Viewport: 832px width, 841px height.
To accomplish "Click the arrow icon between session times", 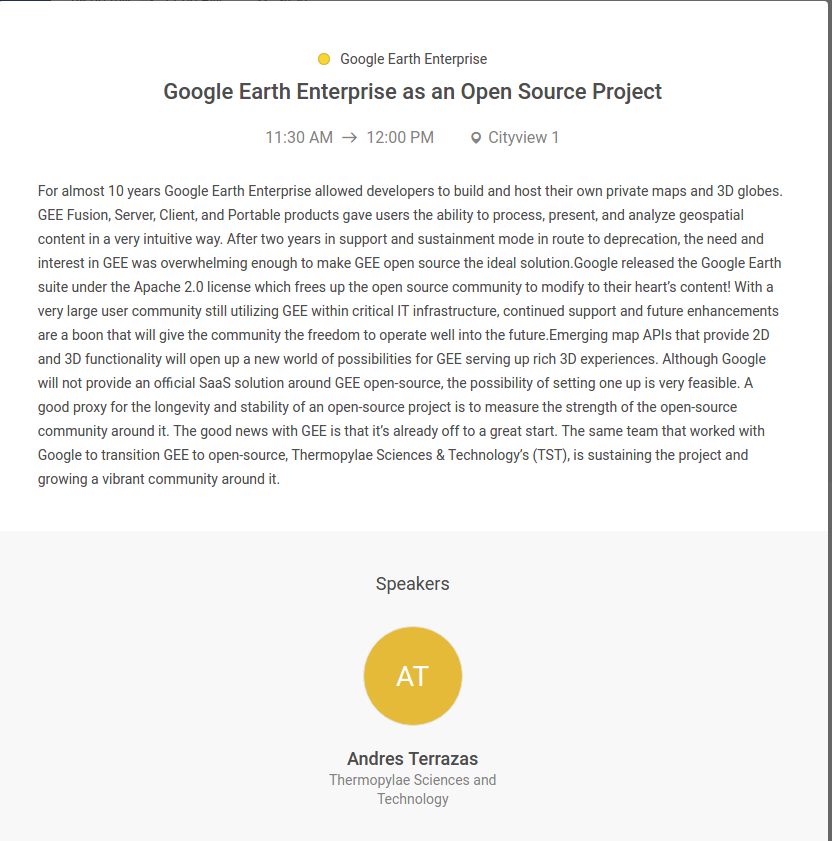I will coord(350,138).
